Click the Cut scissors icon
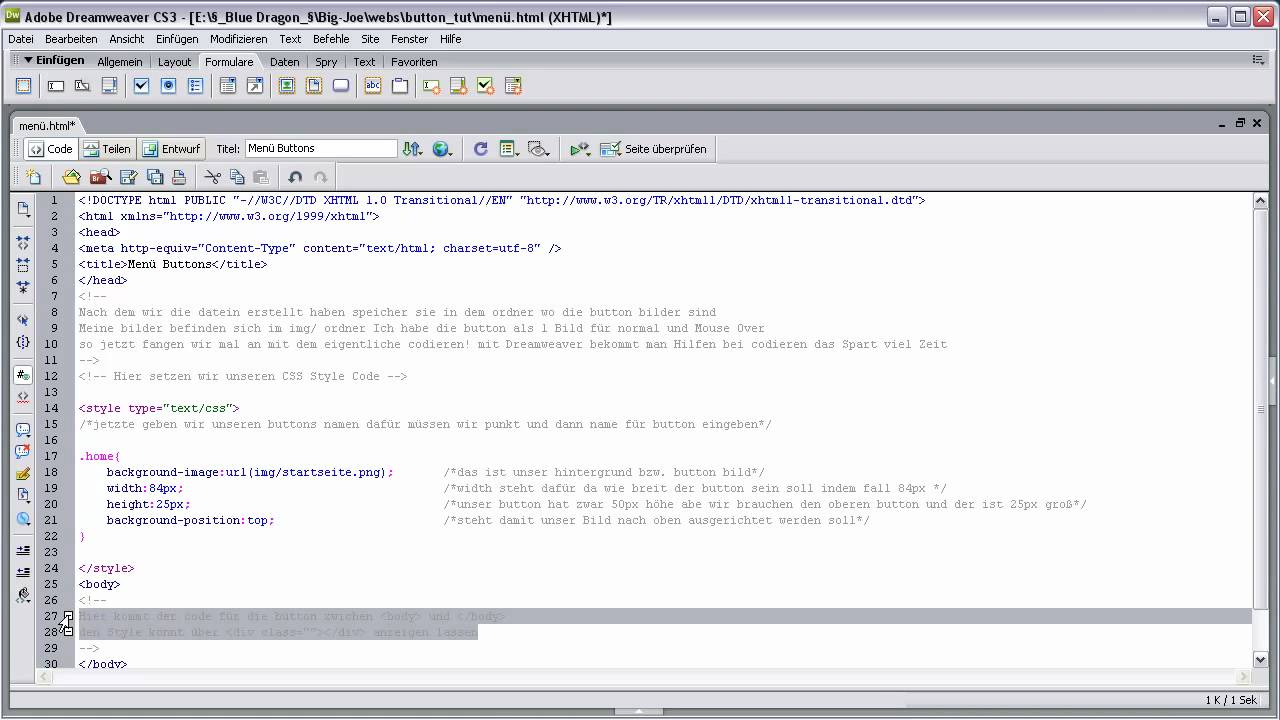The image size is (1280, 720). (x=212, y=177)
